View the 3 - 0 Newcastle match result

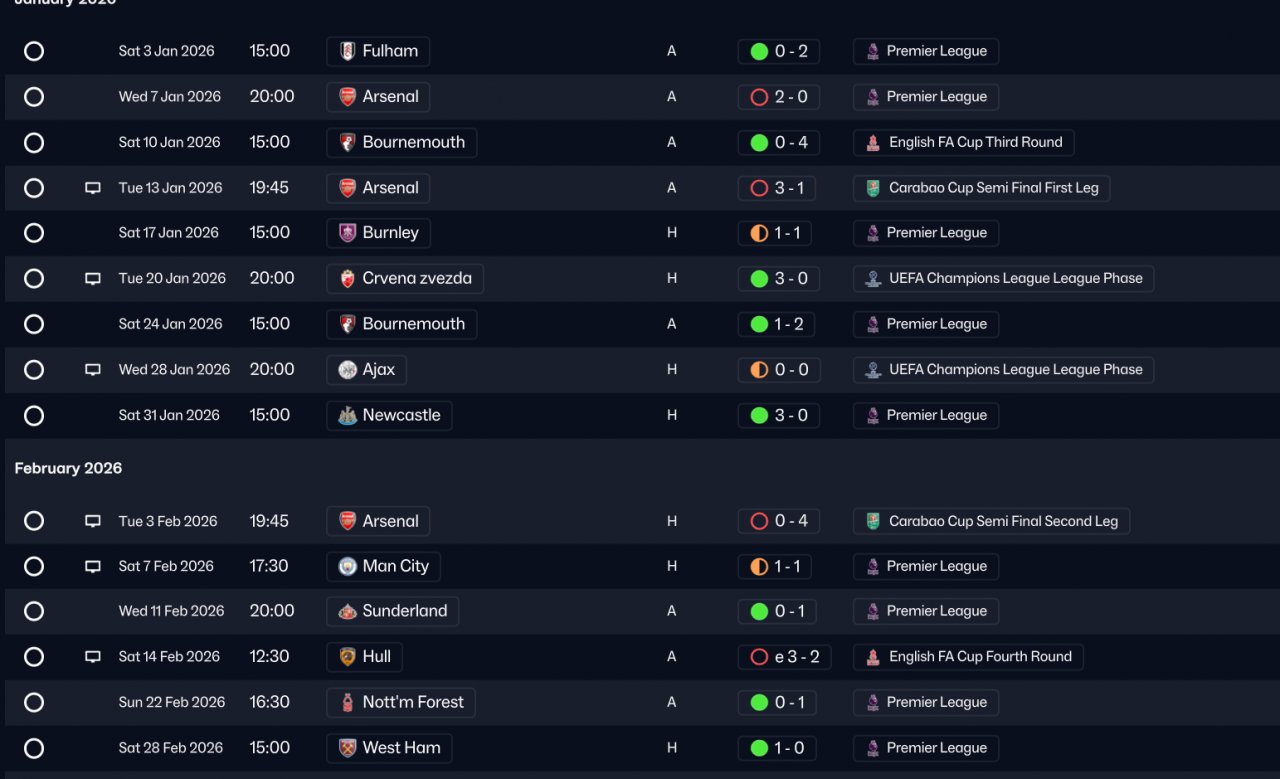tap(779, 415)
